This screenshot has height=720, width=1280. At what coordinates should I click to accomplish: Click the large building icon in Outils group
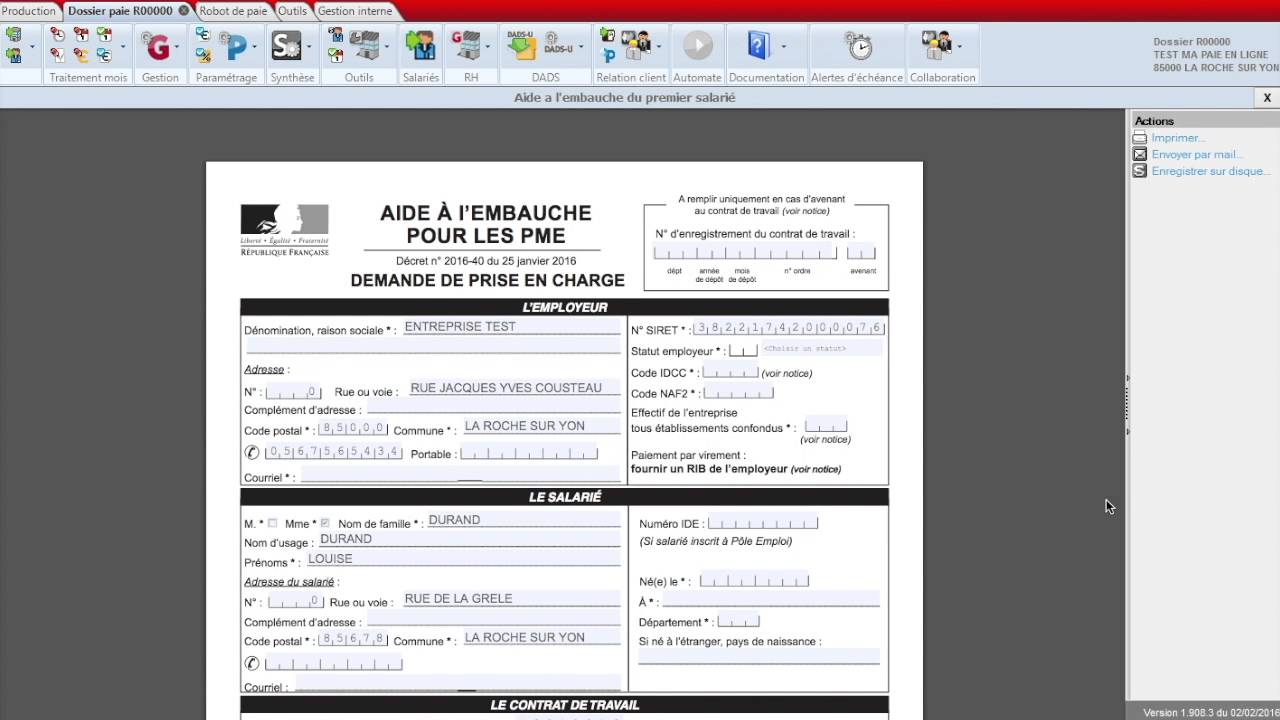[366, 46]
